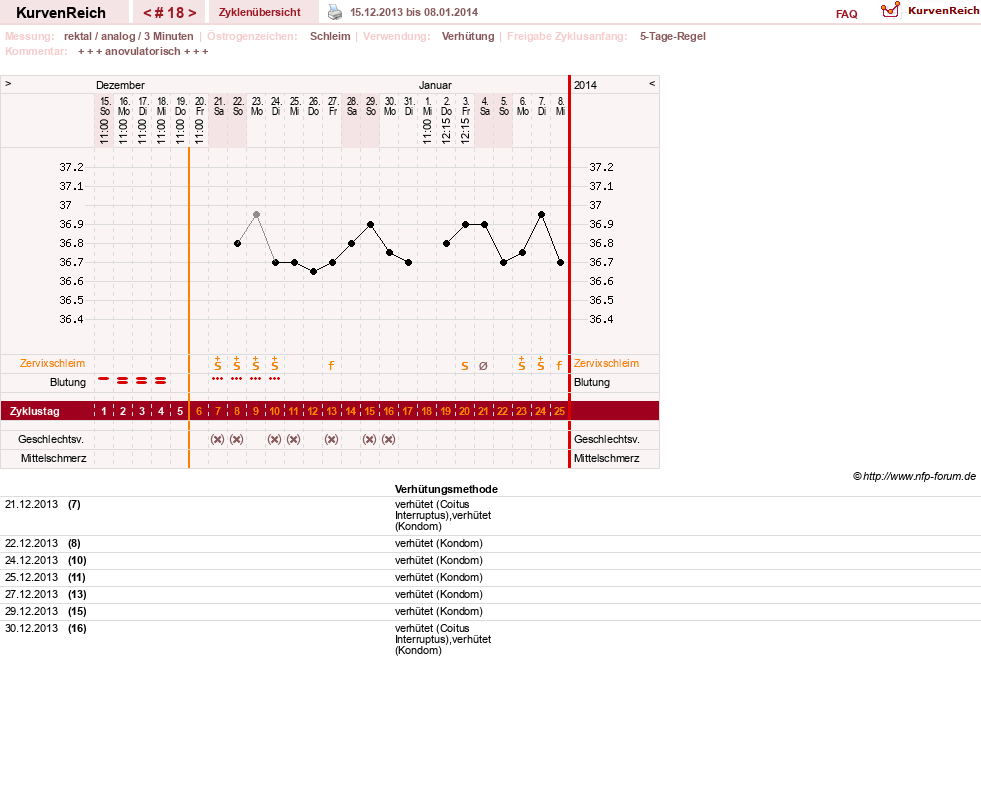
Task: Click the printer icon
Action: coord(335,12)
